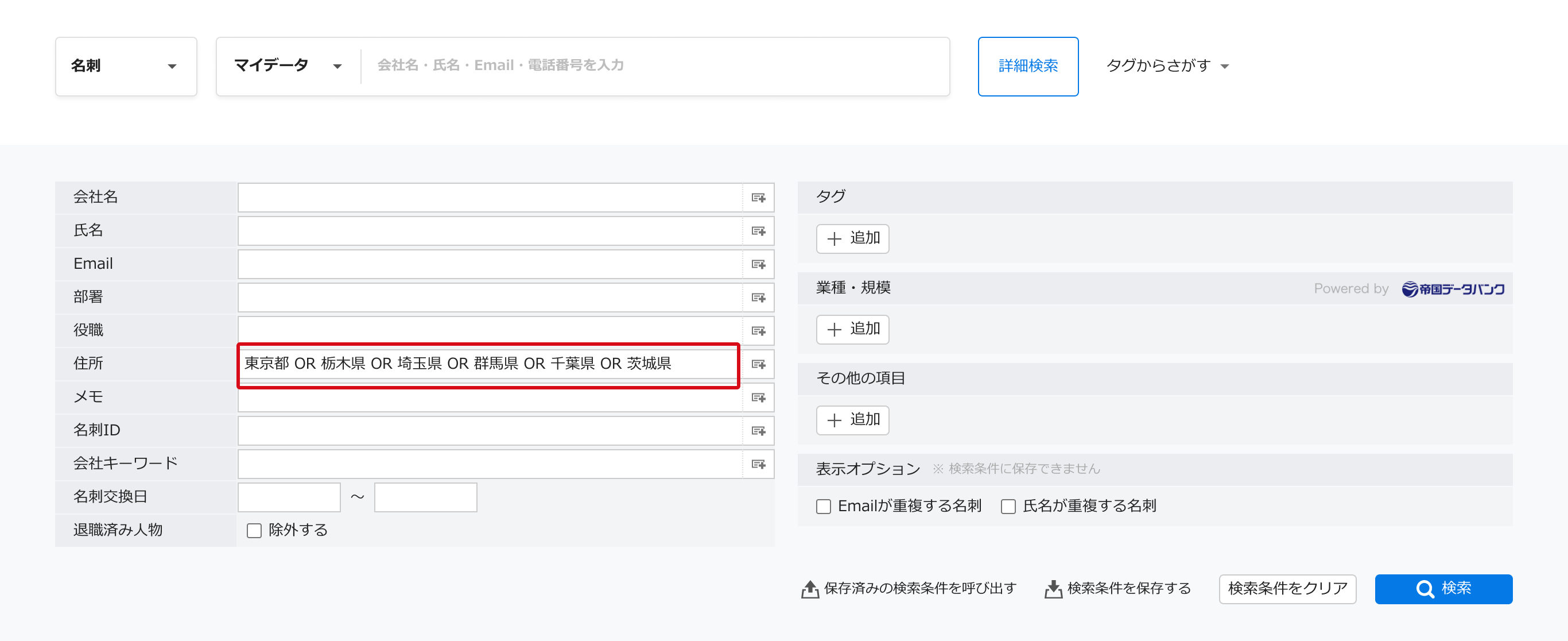Click the Email input field
This screenshot has width=1568, height=641.
pos(490,264)
